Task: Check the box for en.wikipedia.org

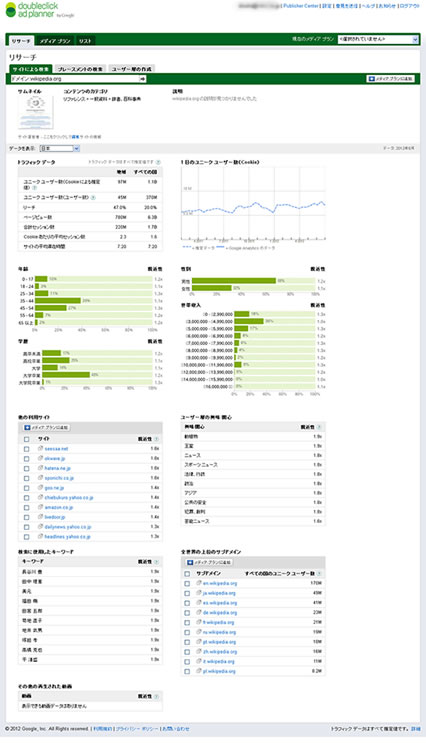Action: (x=187, y=583)
